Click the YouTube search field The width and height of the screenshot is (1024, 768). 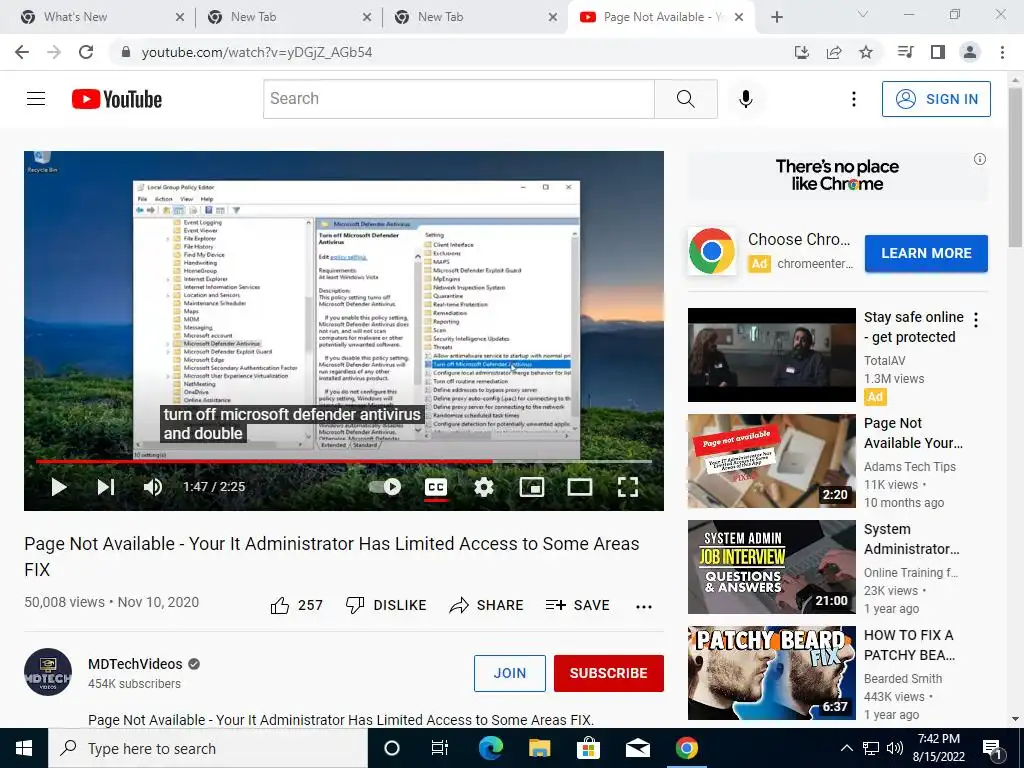(x=458, y=99)
